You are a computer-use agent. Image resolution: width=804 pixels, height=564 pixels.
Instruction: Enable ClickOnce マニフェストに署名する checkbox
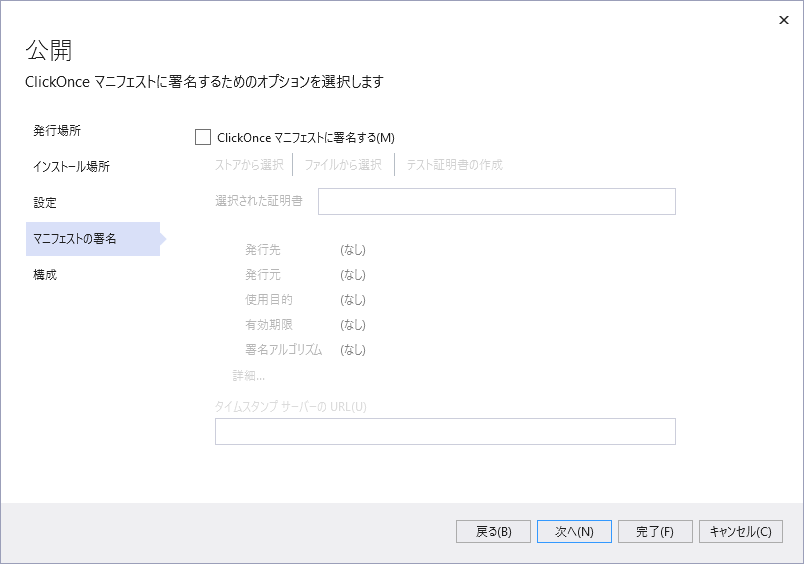[x=204, y=138]
